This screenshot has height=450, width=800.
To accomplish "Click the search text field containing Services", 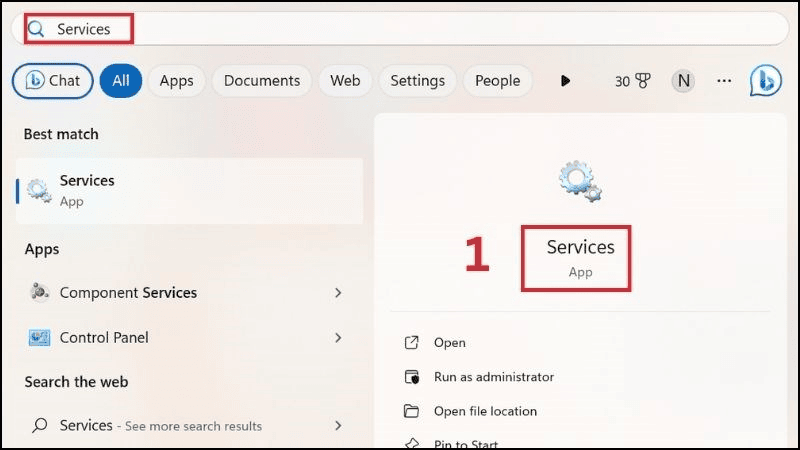I will click(x=400, y=29).
